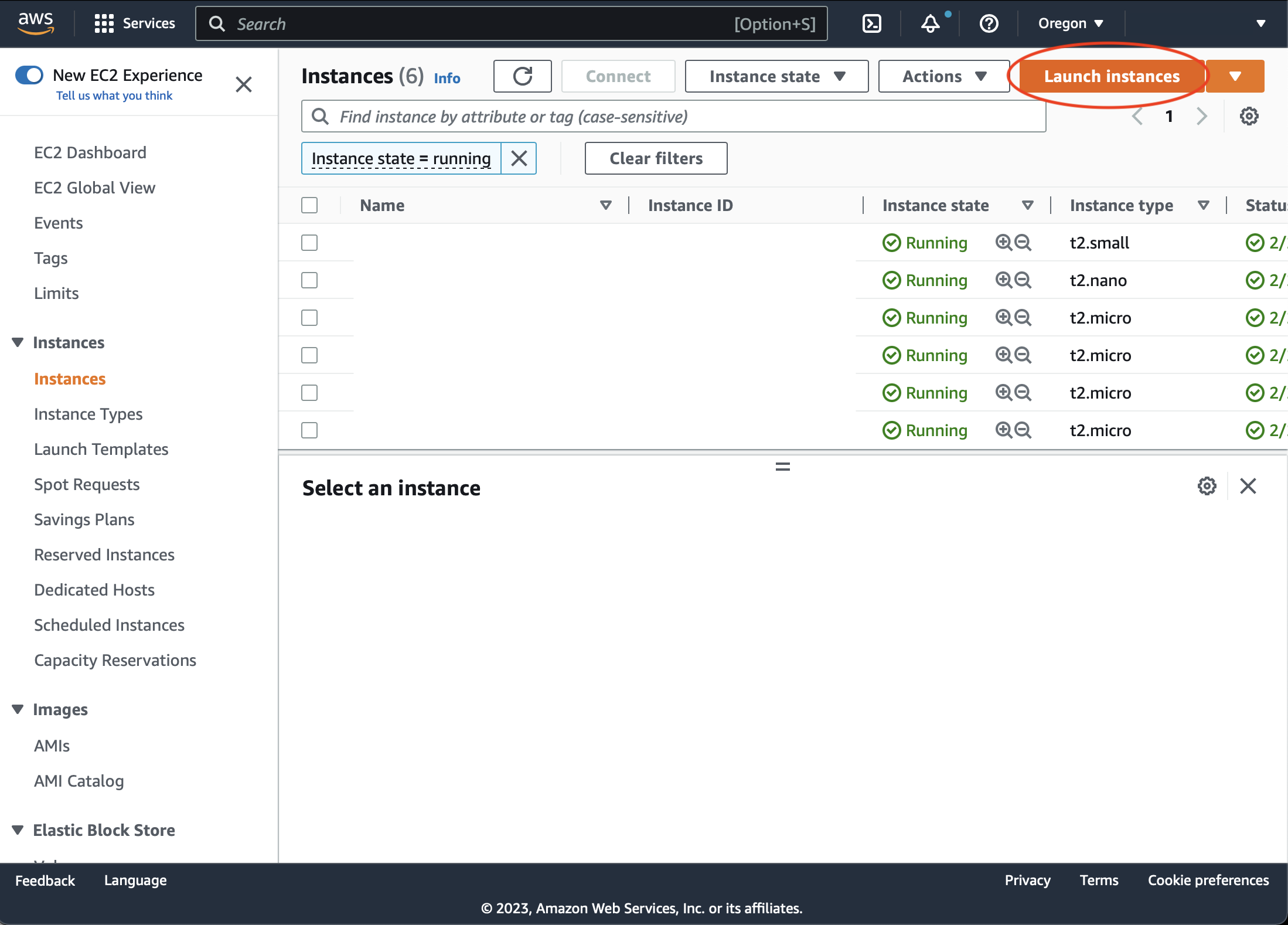Screen dimensions: 1288x925
Task: Focus the Find instance by attribute field
Action: [674, 116]
